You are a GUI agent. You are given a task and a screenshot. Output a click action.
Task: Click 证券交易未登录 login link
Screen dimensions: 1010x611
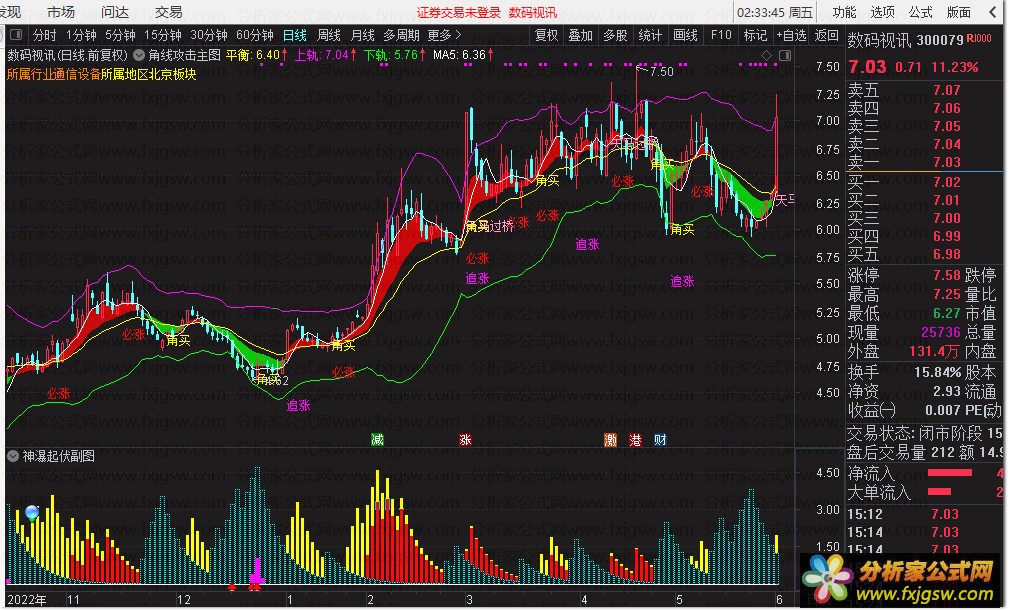pos(458,12)
